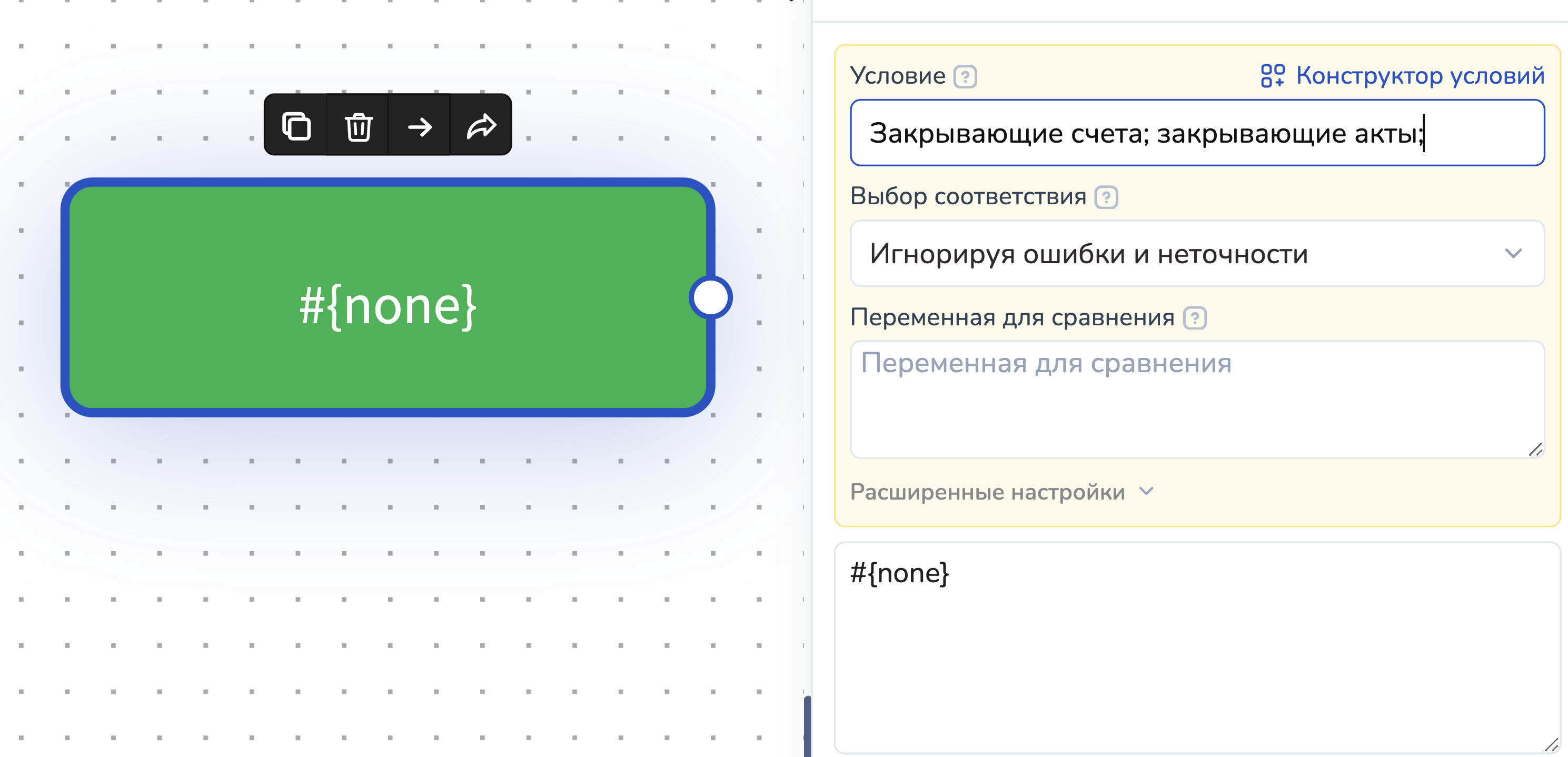Focus the Переменная для сравнения text area
The width and height of the screenshot is (1568, 757).
(1197, 399)
